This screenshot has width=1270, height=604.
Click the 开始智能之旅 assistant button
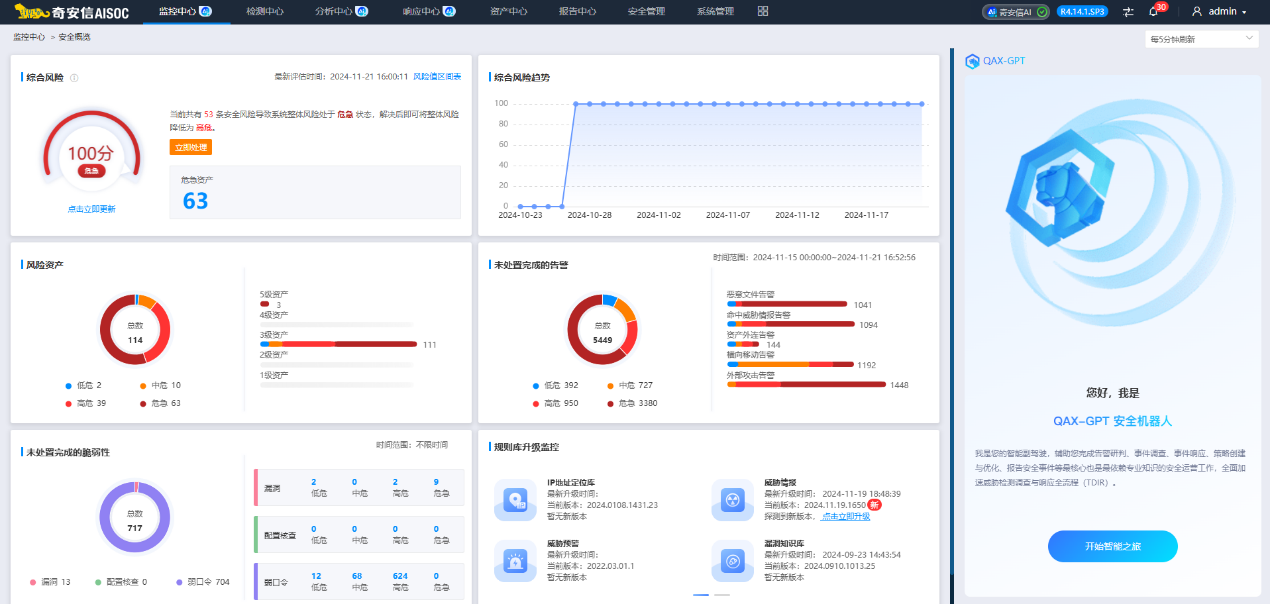[x=1112, y=546]
